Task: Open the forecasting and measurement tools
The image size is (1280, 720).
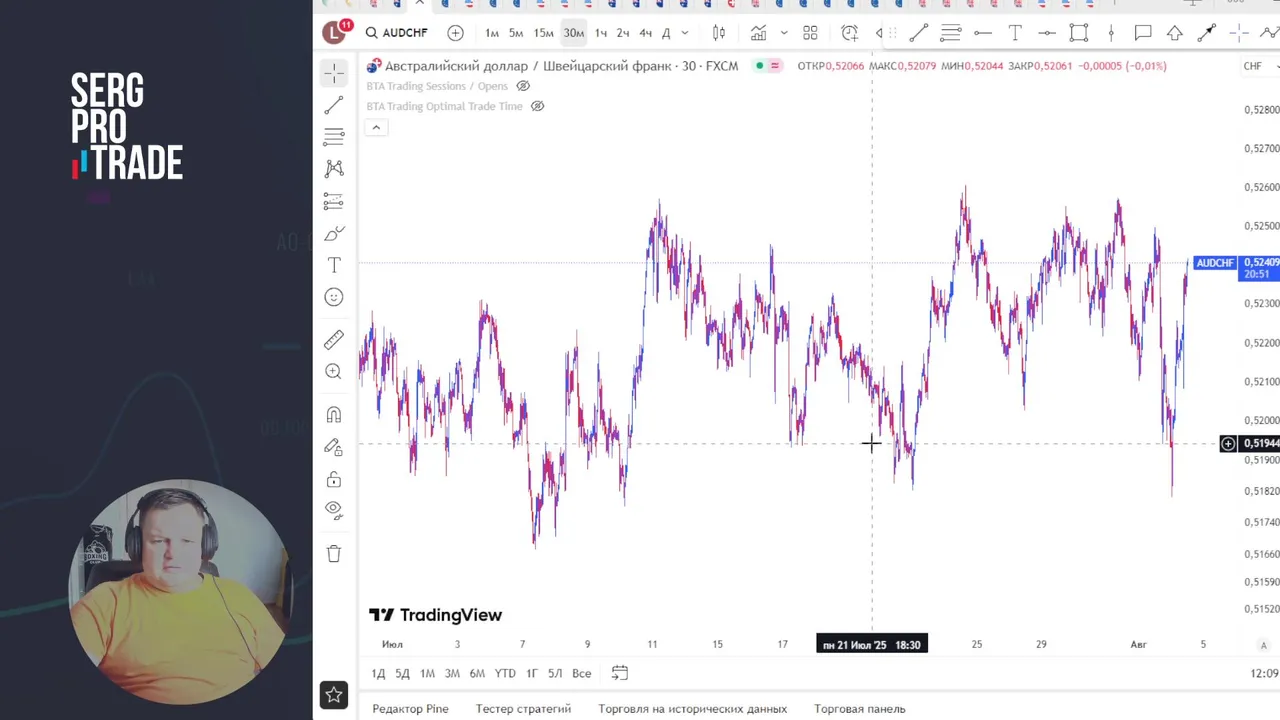Action: point(334,201)
